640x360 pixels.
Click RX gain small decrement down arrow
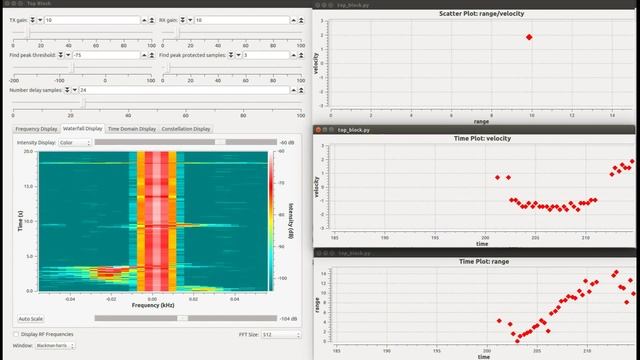[x=190, y=20]
